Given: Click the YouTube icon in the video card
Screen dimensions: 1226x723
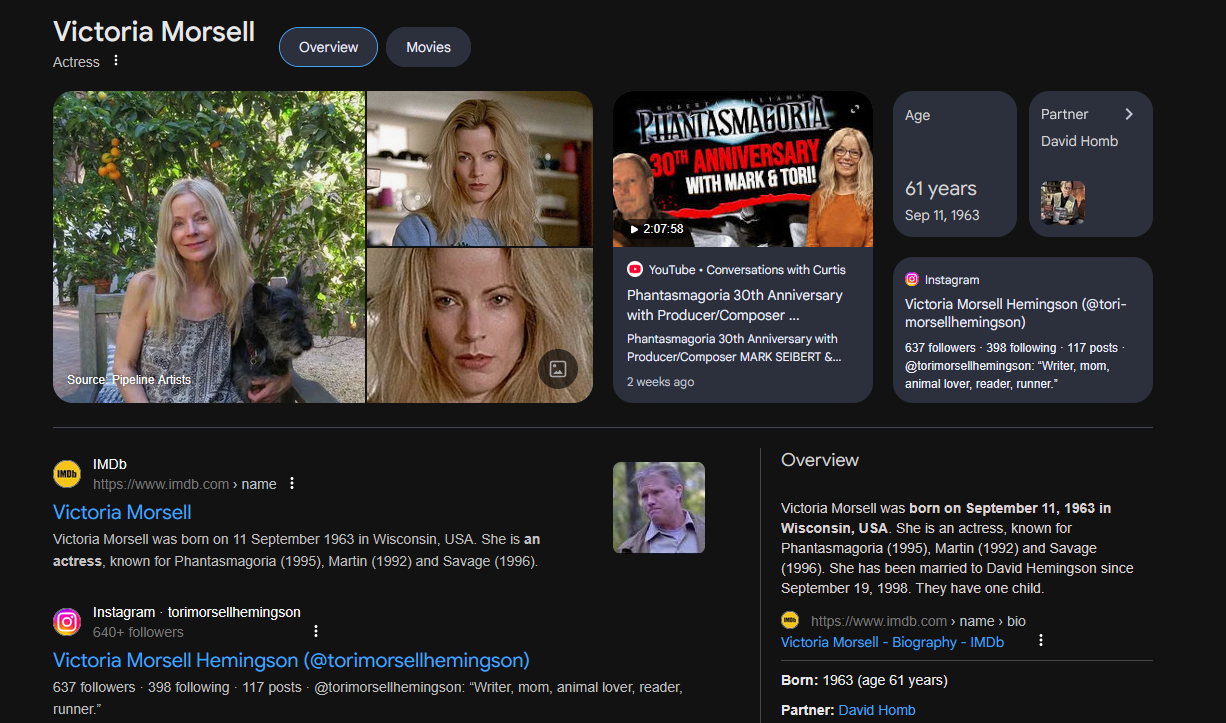Looking at the screenshot, I should 635,269.
